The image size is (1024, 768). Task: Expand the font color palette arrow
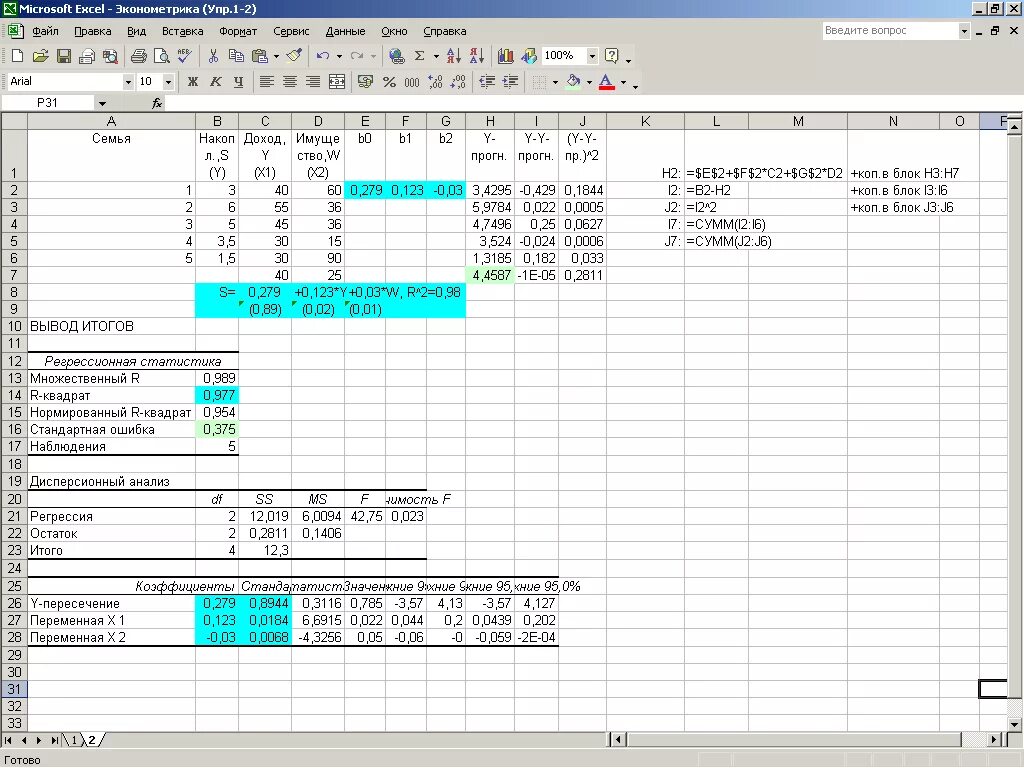click(x=623, y=82)
